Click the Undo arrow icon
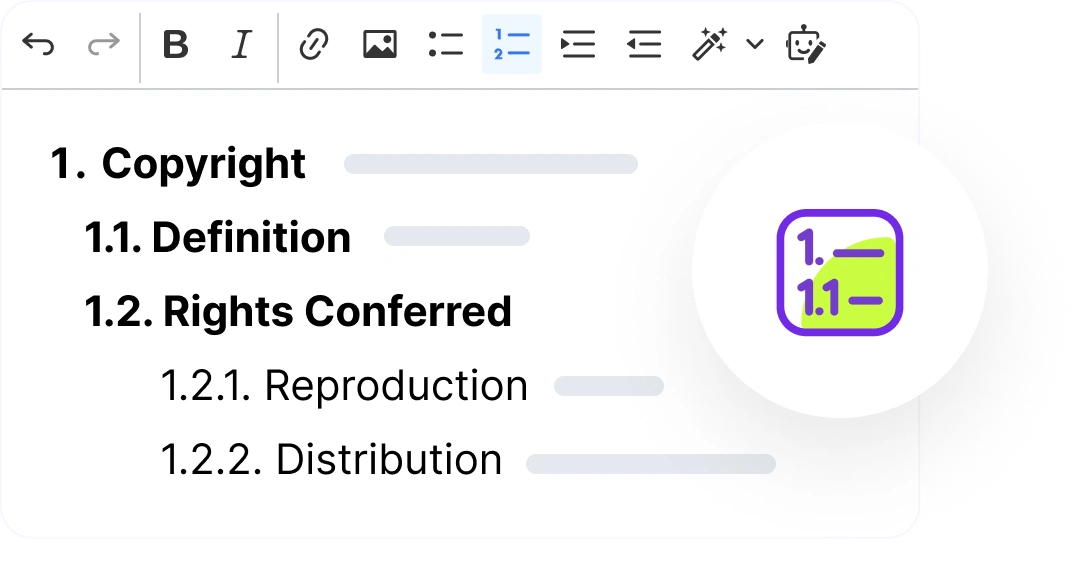Image resolution: width=1092 pixels, height=561 pixels. (38, 45)
